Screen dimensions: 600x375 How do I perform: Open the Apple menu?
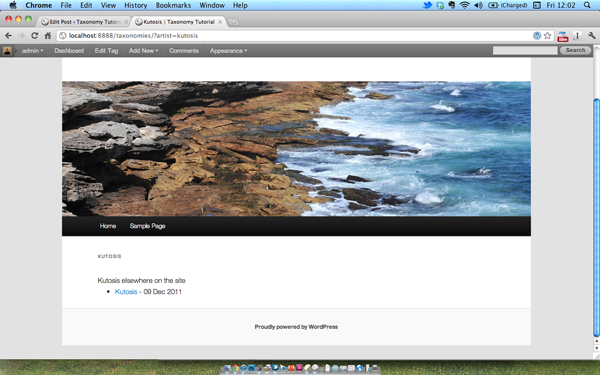13,5
